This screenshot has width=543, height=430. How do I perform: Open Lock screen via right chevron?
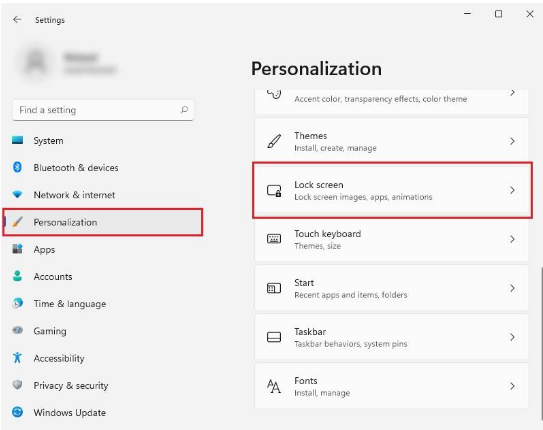click(512, 190)
